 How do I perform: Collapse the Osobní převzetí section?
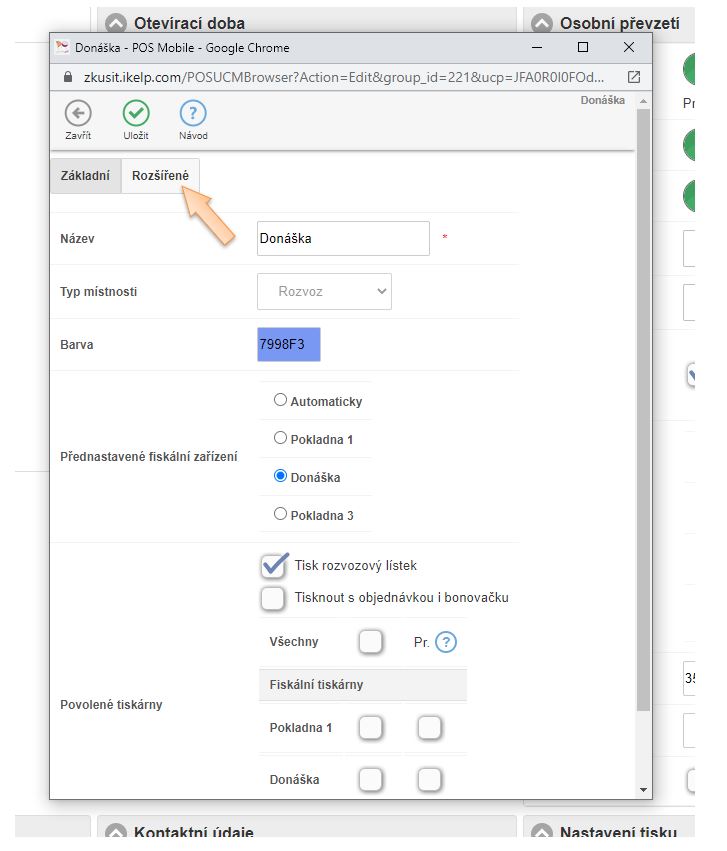[x=543, y=23]
